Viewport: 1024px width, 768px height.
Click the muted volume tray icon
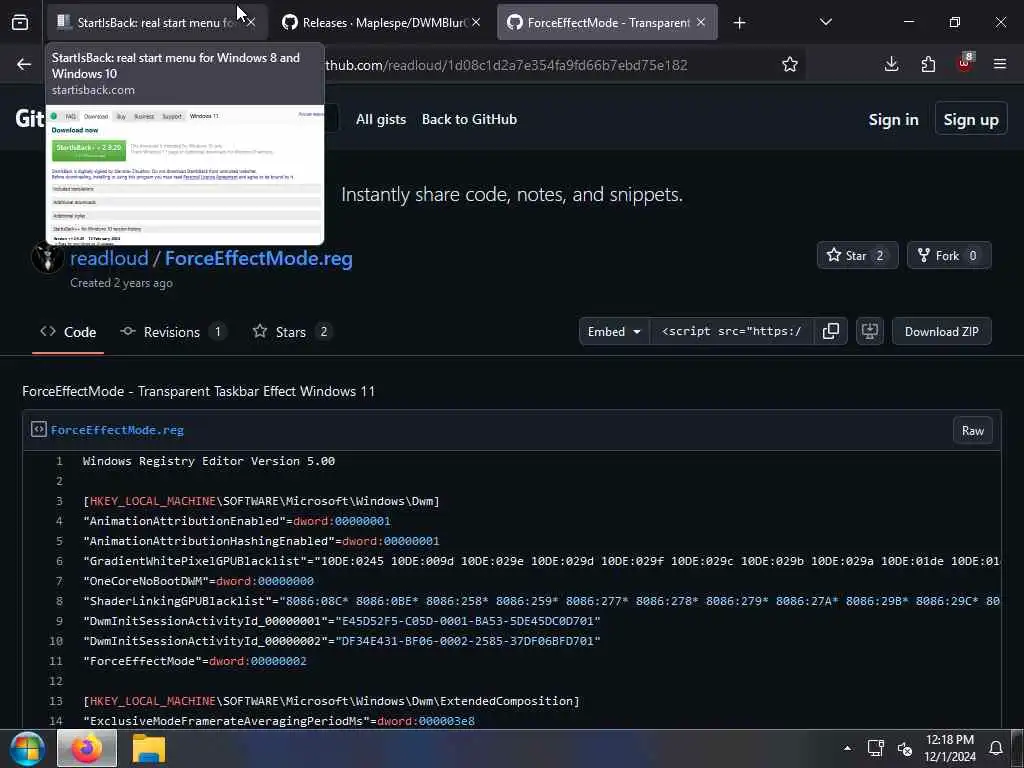click(x=904, y=748)
